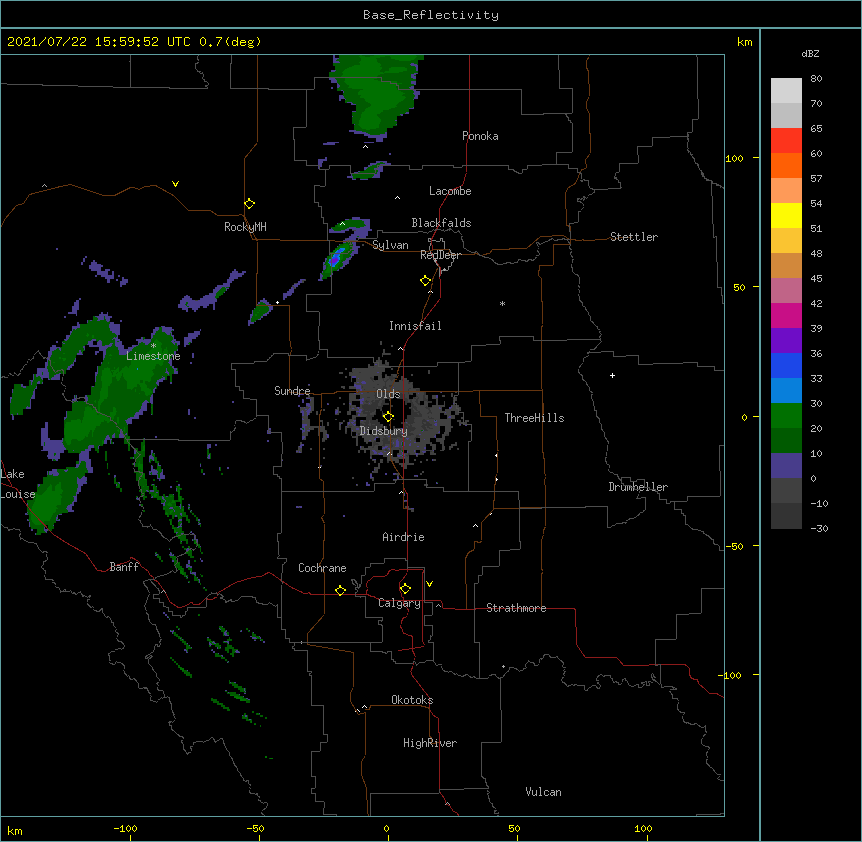Screen dimensions: 862x842
Task: Click the Calgary city label
Action: click(x=399, y=603)
